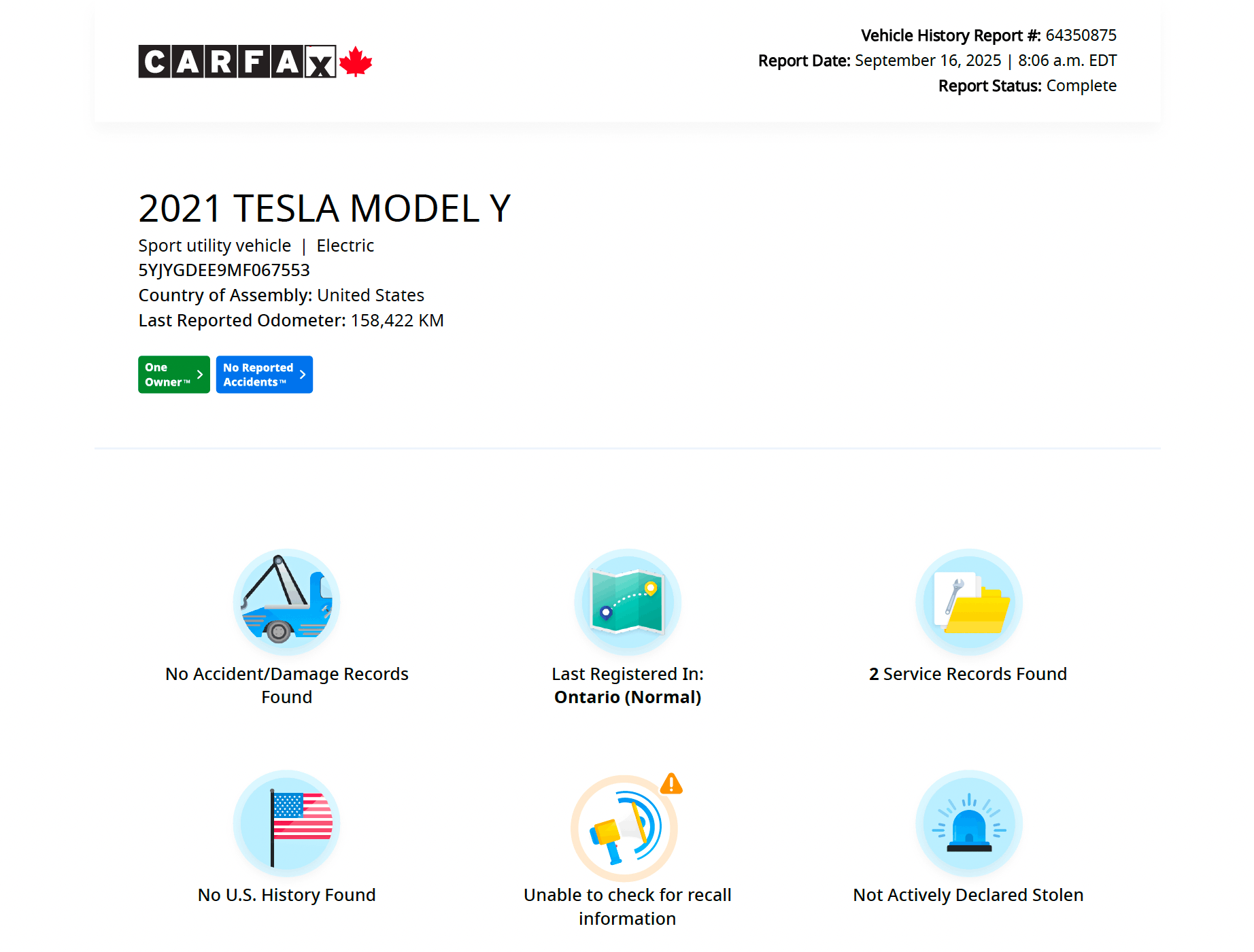Click the 2 Service Records Found text
The height and width of the screenshot is (952, 1254).
968,674
